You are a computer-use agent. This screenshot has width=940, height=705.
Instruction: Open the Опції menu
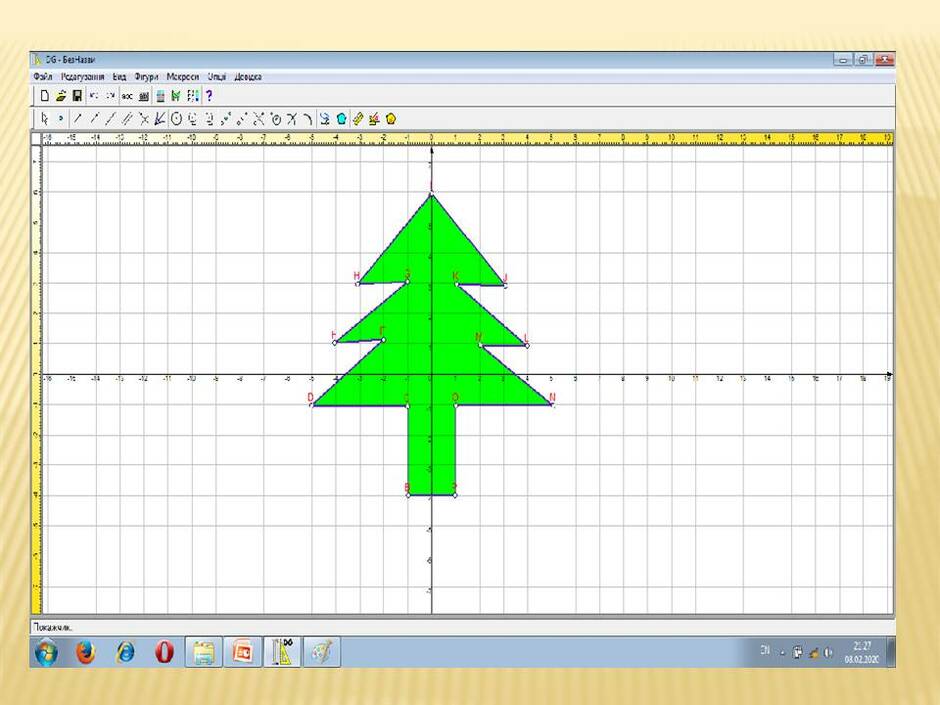pos(217,77)
